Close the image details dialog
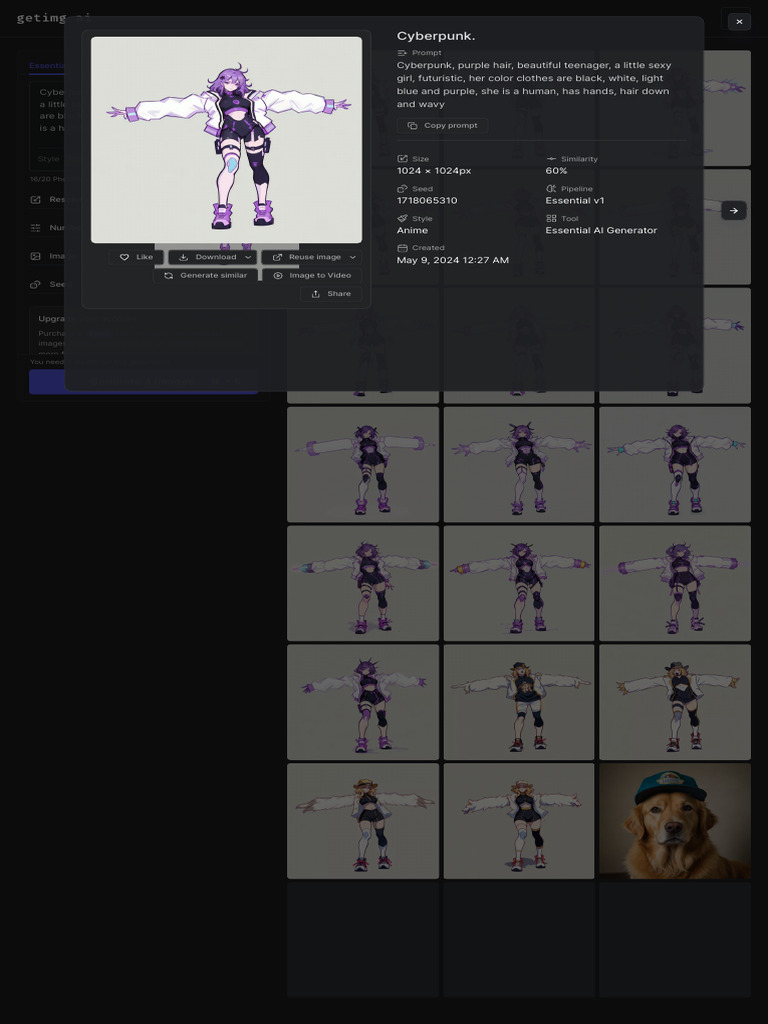Image resolution: width=768 pixels, height=1024 pixels. [x=739, y=22]
